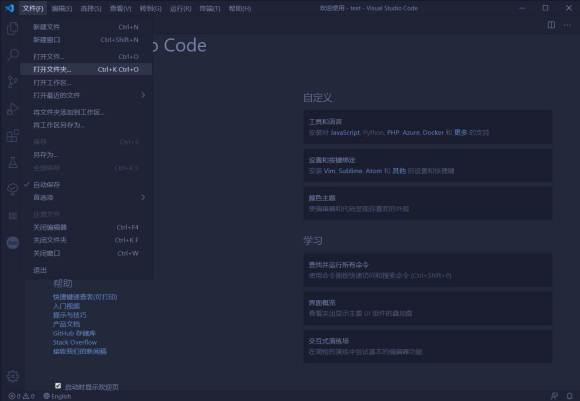Open the Explorer view in activity bar
The width and height of the screenshot is (580, 401).
[13, 28]
